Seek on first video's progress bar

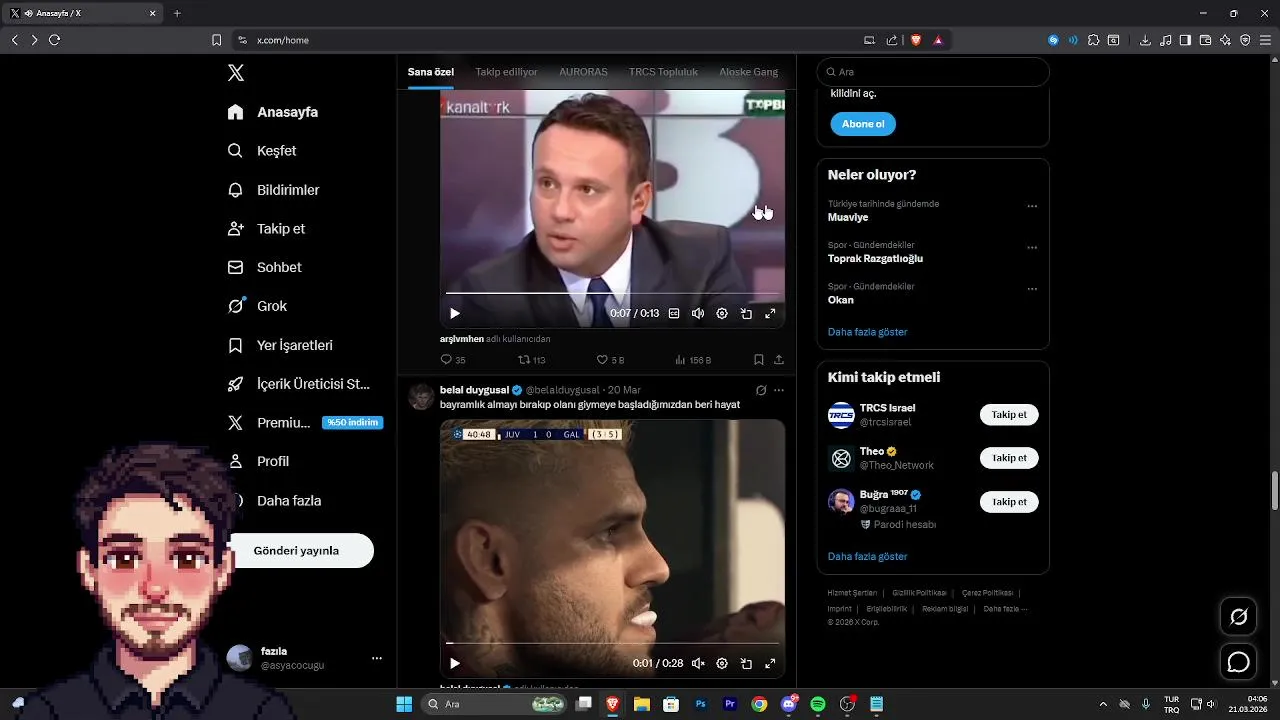click(612, 293)
